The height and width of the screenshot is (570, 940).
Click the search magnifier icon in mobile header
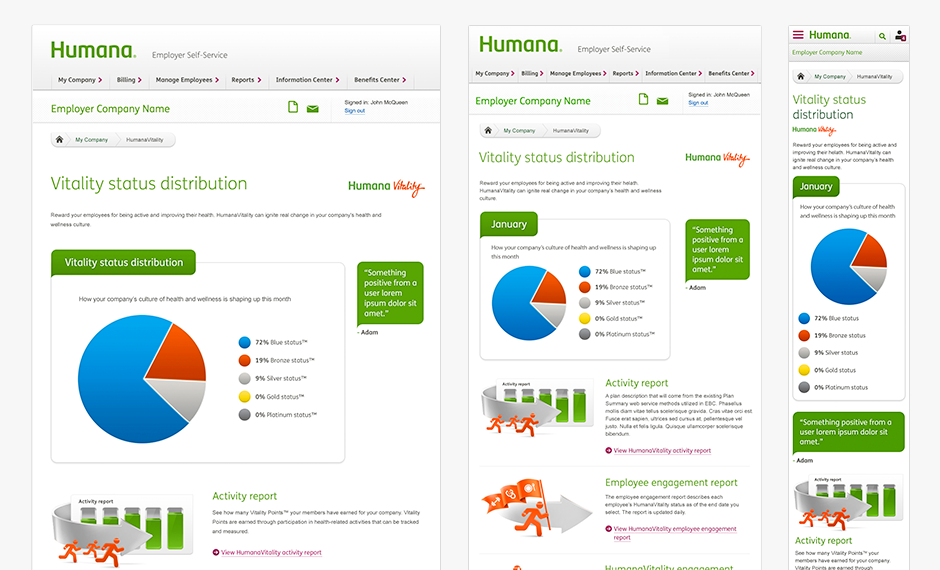(882, 36)
